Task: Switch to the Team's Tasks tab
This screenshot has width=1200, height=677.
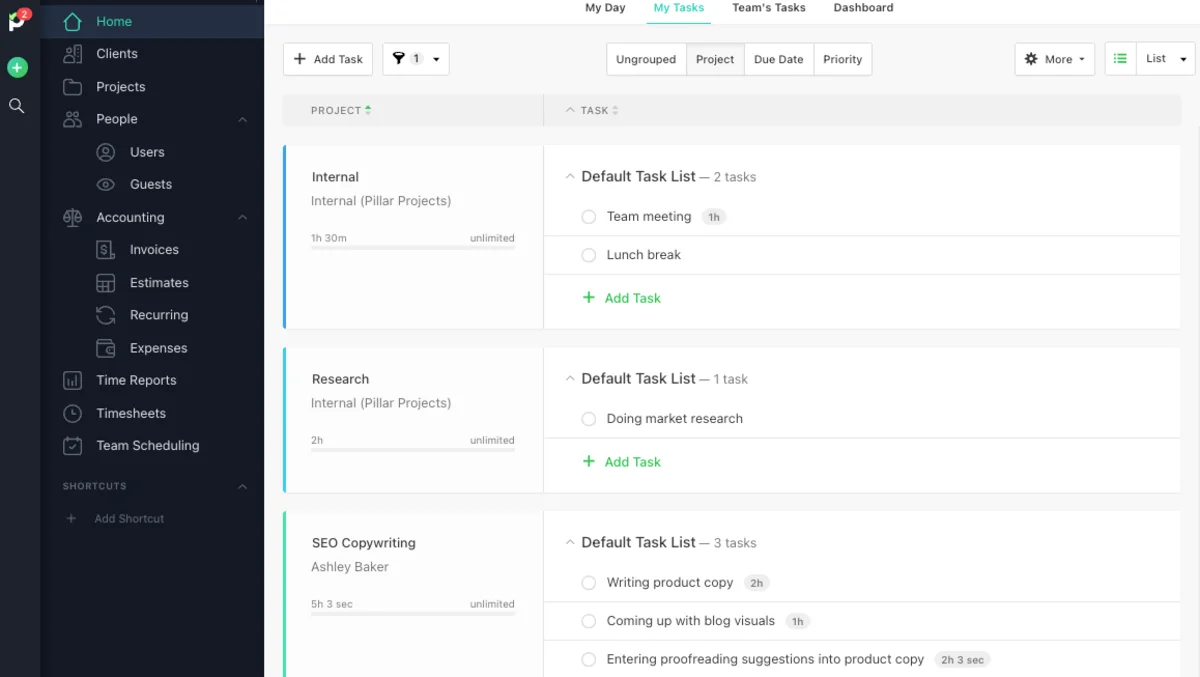Action: [769, 8]
